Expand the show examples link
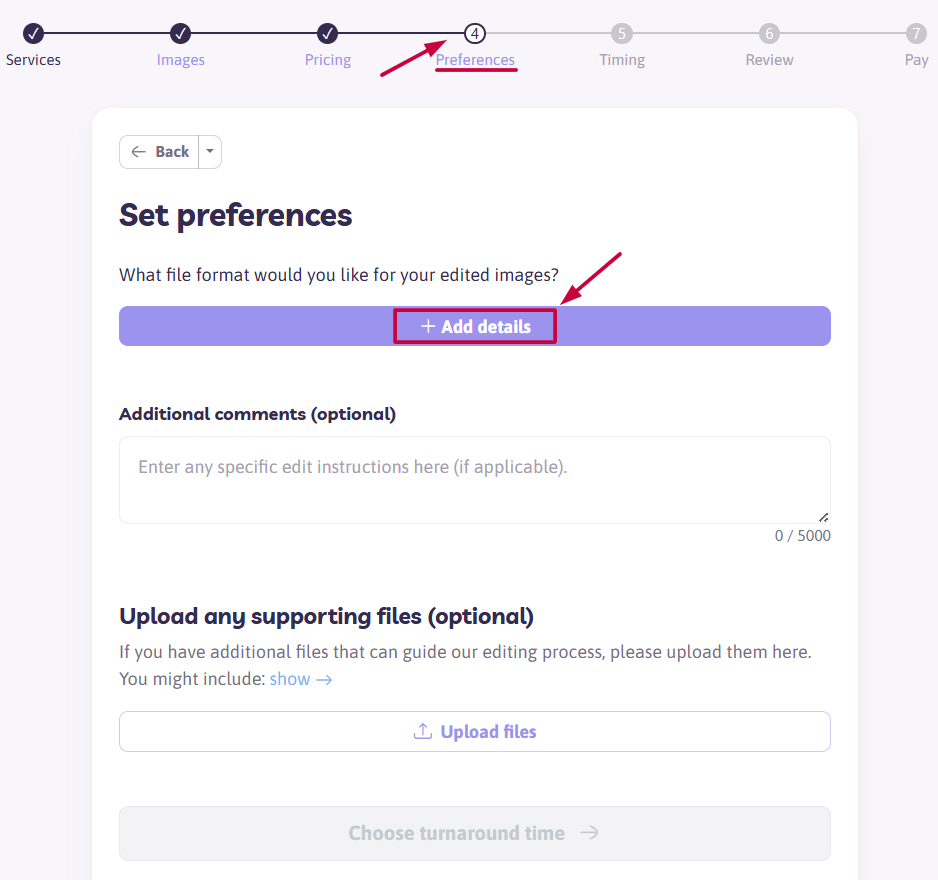 pos(301,679)
